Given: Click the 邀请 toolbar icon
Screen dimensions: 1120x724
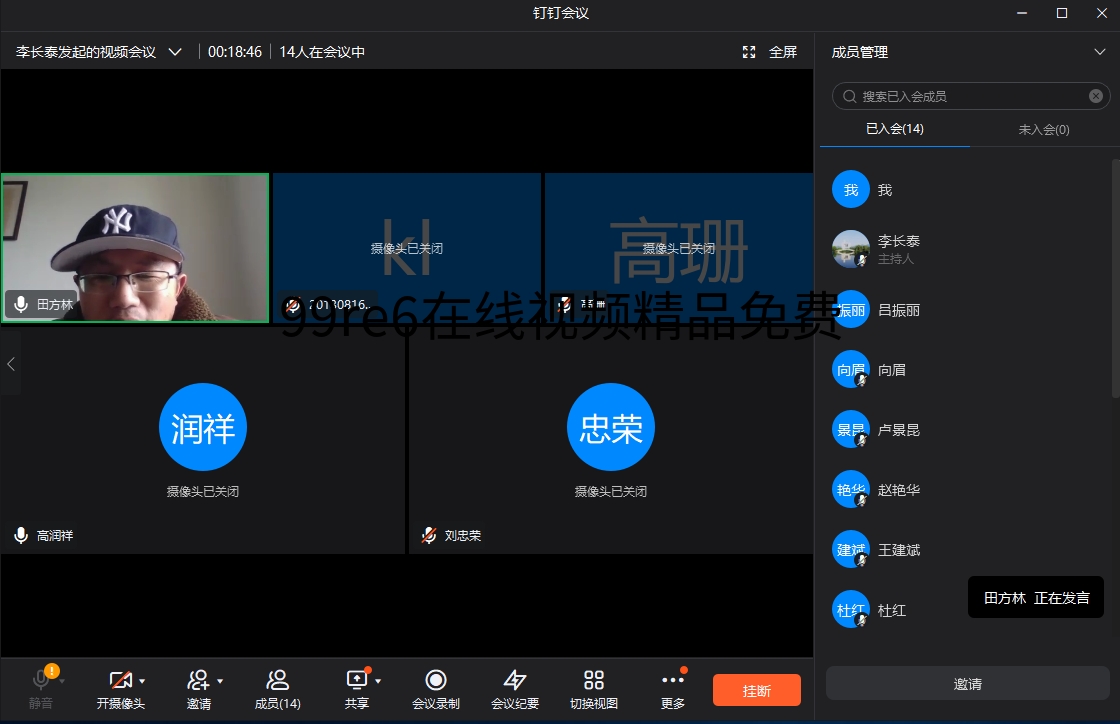Looking at the screenshot, I should pos(198,690).
